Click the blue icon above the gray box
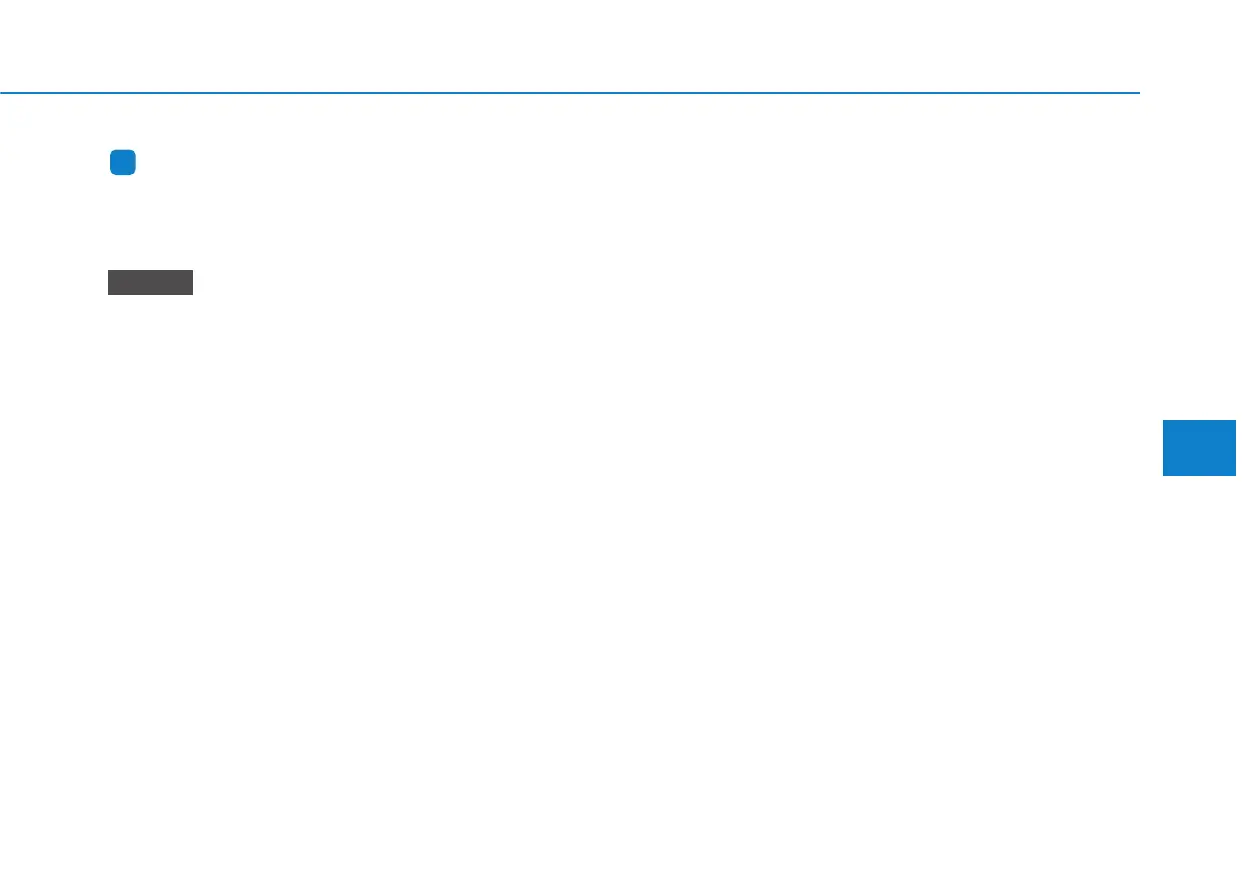This screenshot has height=896, width=1248. coord(123,164)
